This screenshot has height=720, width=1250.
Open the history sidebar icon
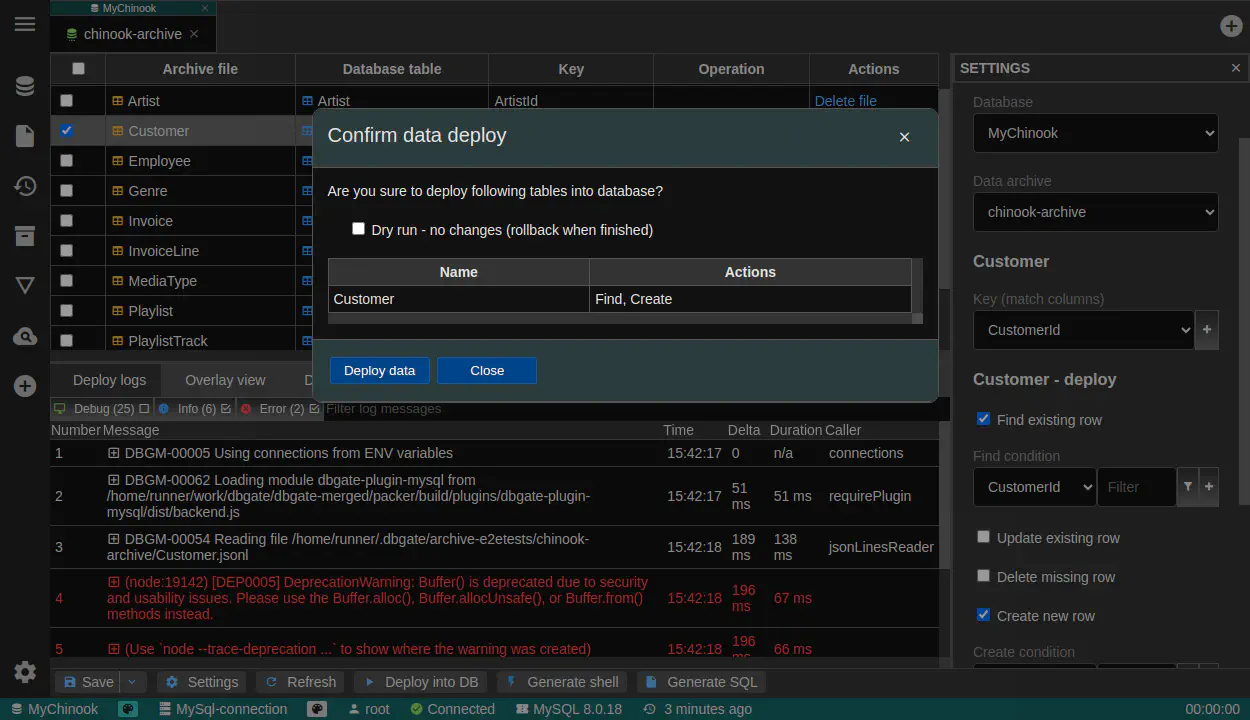pyautogui.click(x=25, y=186)
